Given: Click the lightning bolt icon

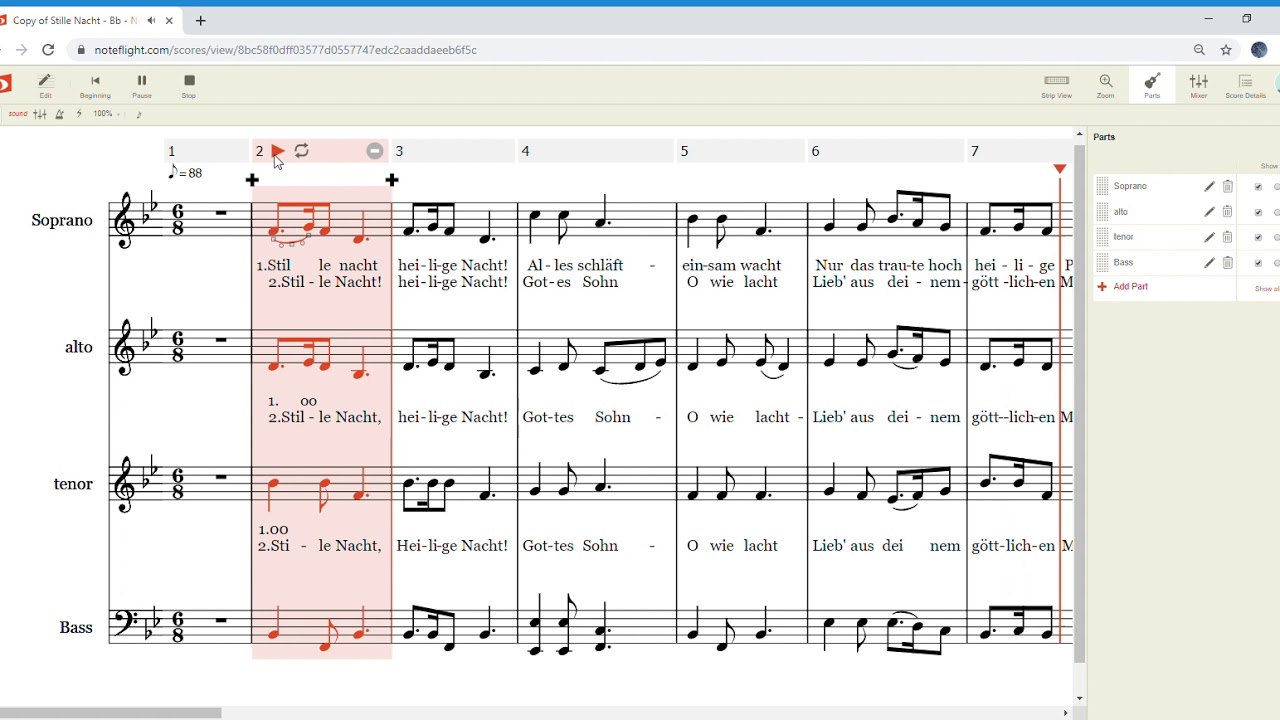Looking at the screenshot, I should [79, 114].
